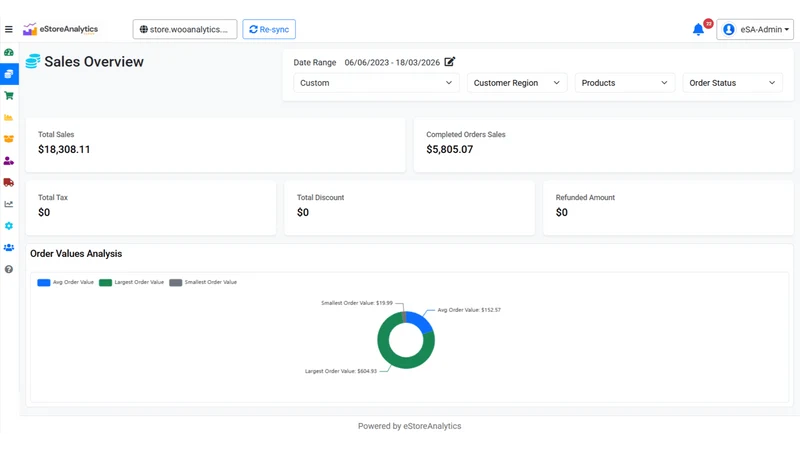
Task: Open the store.wooanalytics store selector
Action: point(185,29)
